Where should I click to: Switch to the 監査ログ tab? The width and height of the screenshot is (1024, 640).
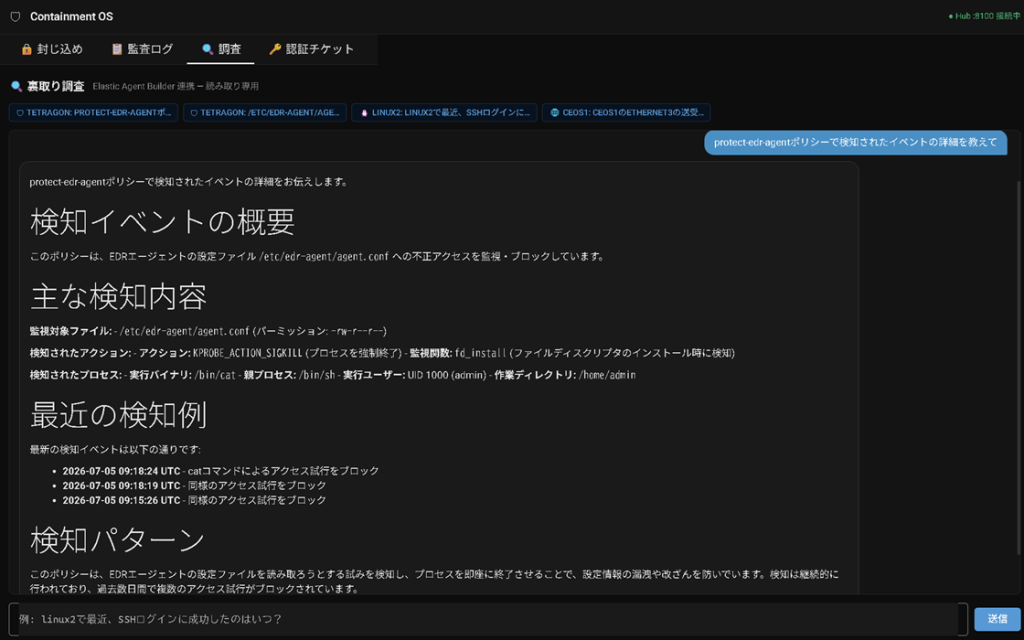point(142,49)
